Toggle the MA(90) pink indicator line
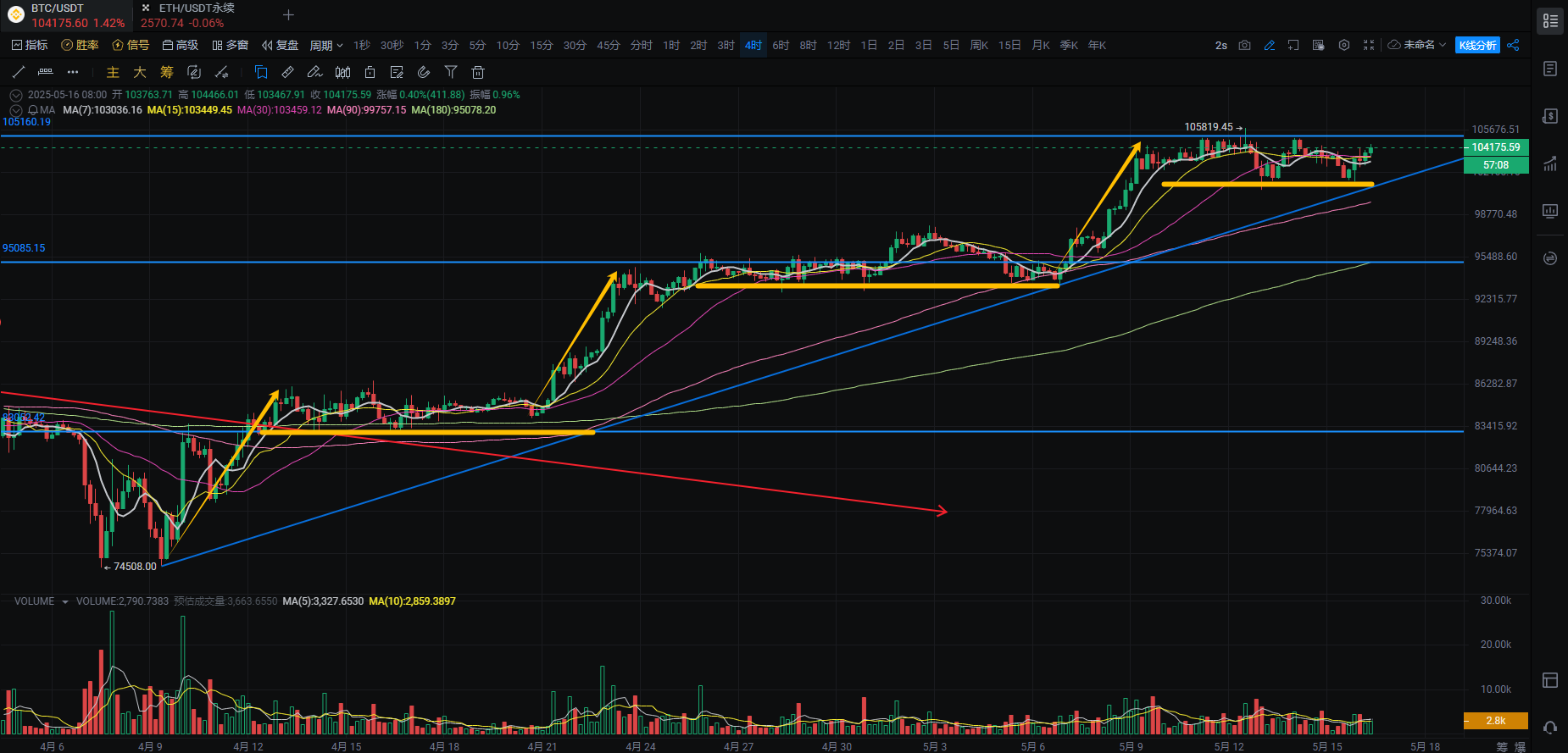This screenshot has width=1568, height=753. (366, 110)
